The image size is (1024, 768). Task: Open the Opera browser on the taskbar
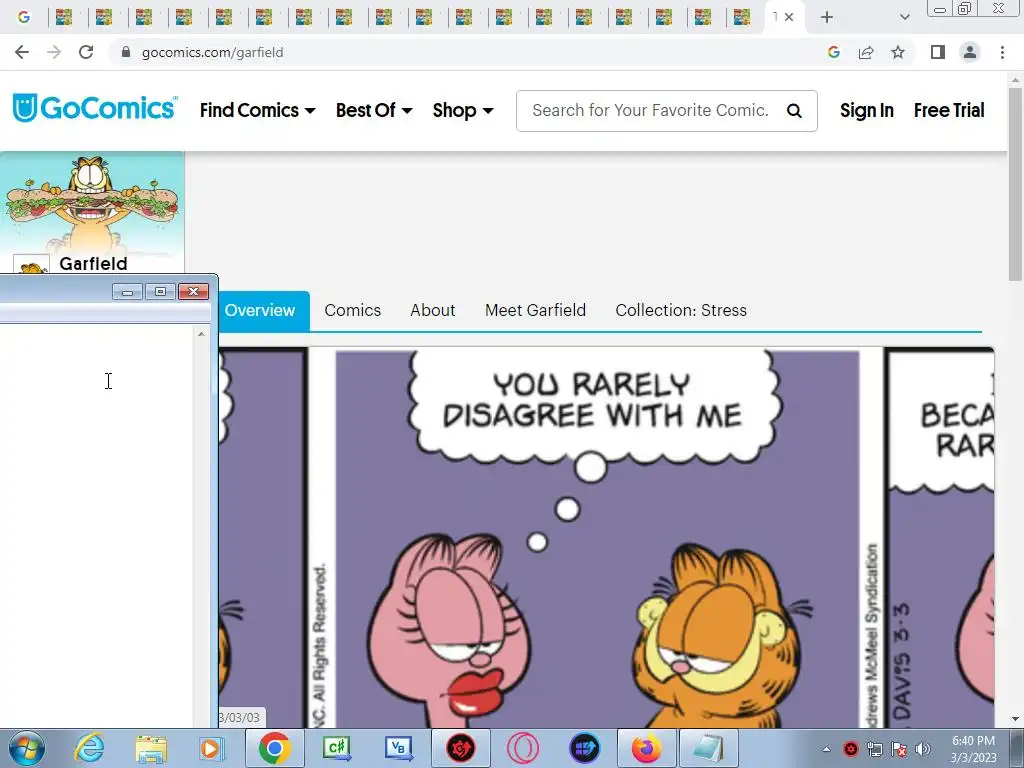[x=523, y=748]
